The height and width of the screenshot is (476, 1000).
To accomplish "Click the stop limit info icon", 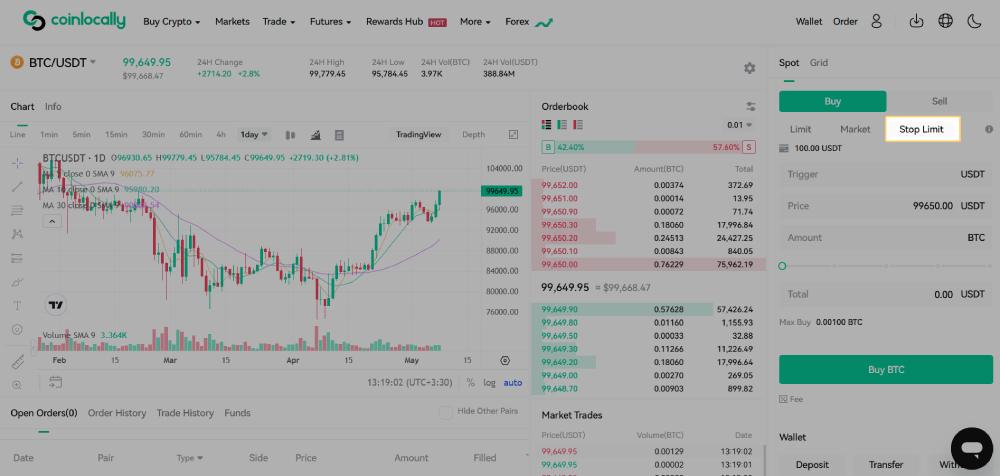I will [989, 129].
